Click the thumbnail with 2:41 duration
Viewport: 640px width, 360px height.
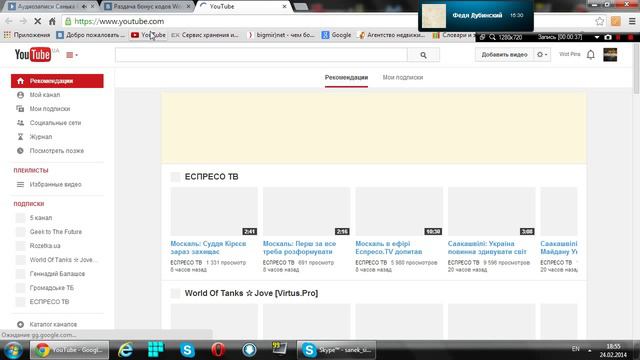(214, 211)
